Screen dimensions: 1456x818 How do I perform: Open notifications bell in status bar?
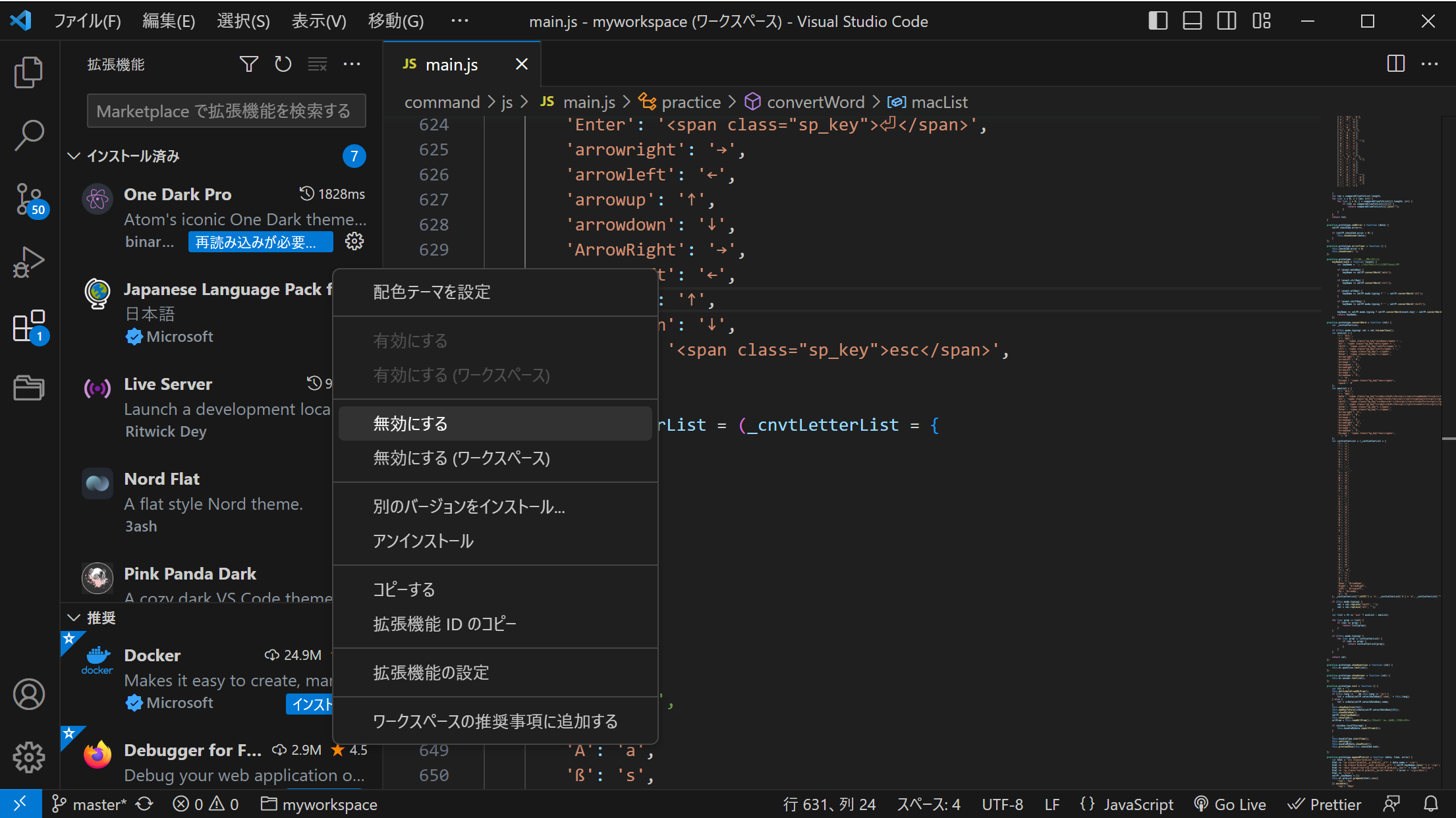coord(1430,804)
